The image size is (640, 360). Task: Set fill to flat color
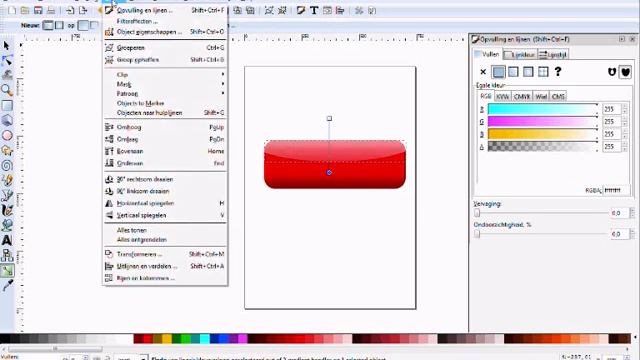click(498, 72)
